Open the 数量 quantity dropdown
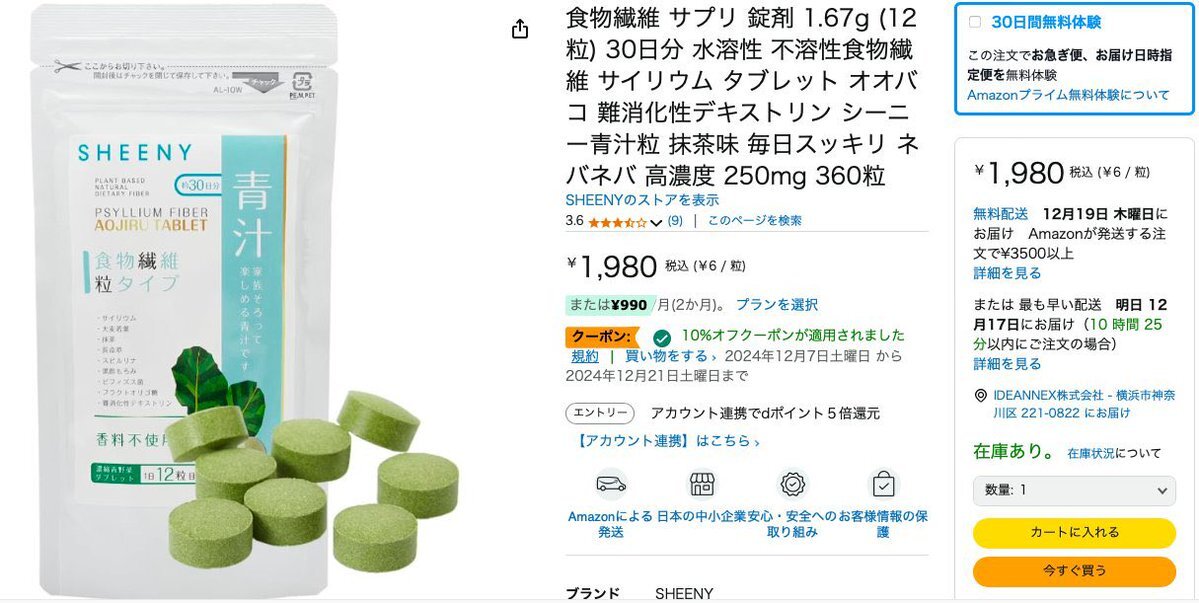 coord(1074,491)
